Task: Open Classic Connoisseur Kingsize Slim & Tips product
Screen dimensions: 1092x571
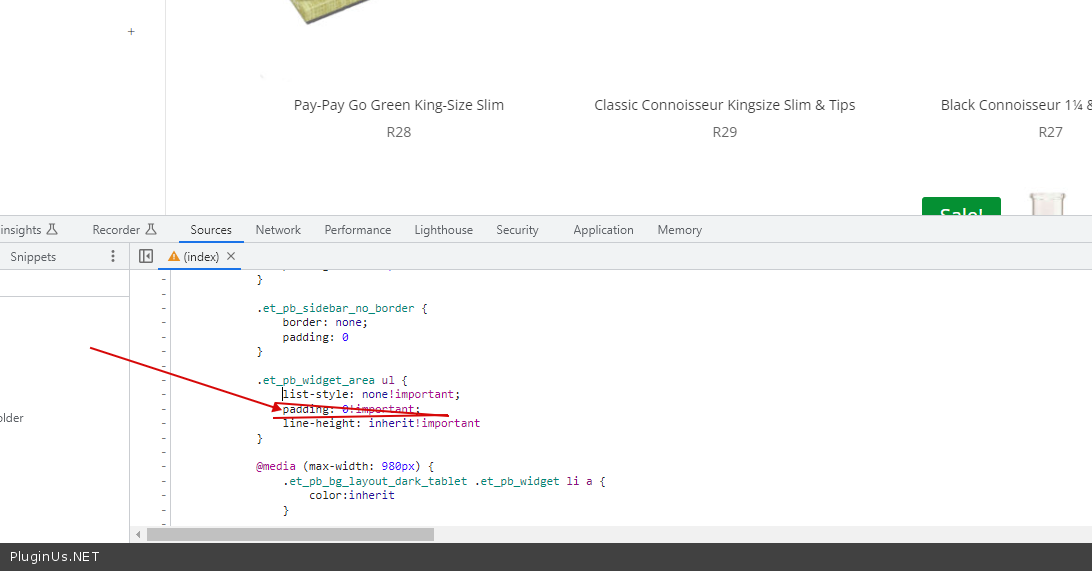Action: [724, 105]
